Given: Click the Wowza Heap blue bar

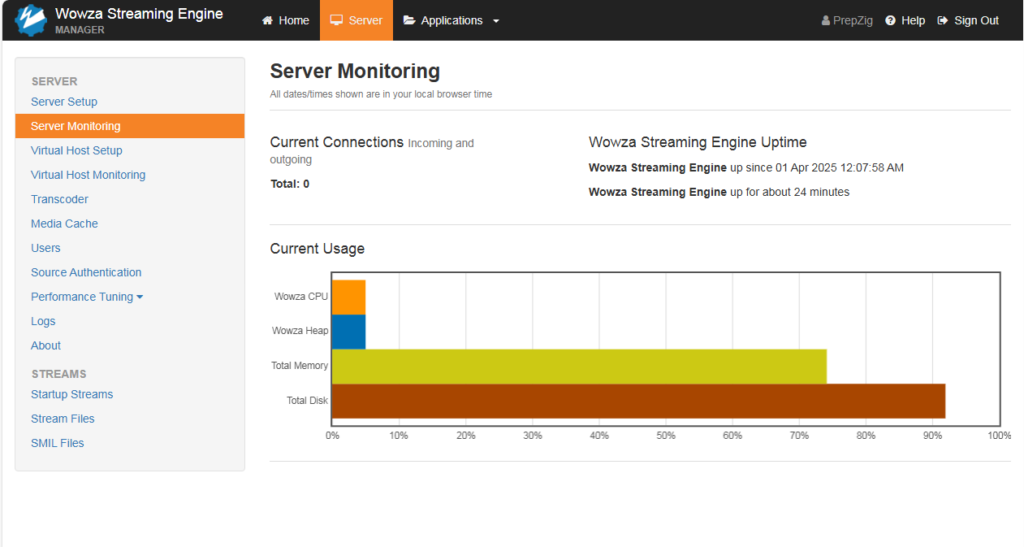Looking at the screenshot, I should pos(349,332).
